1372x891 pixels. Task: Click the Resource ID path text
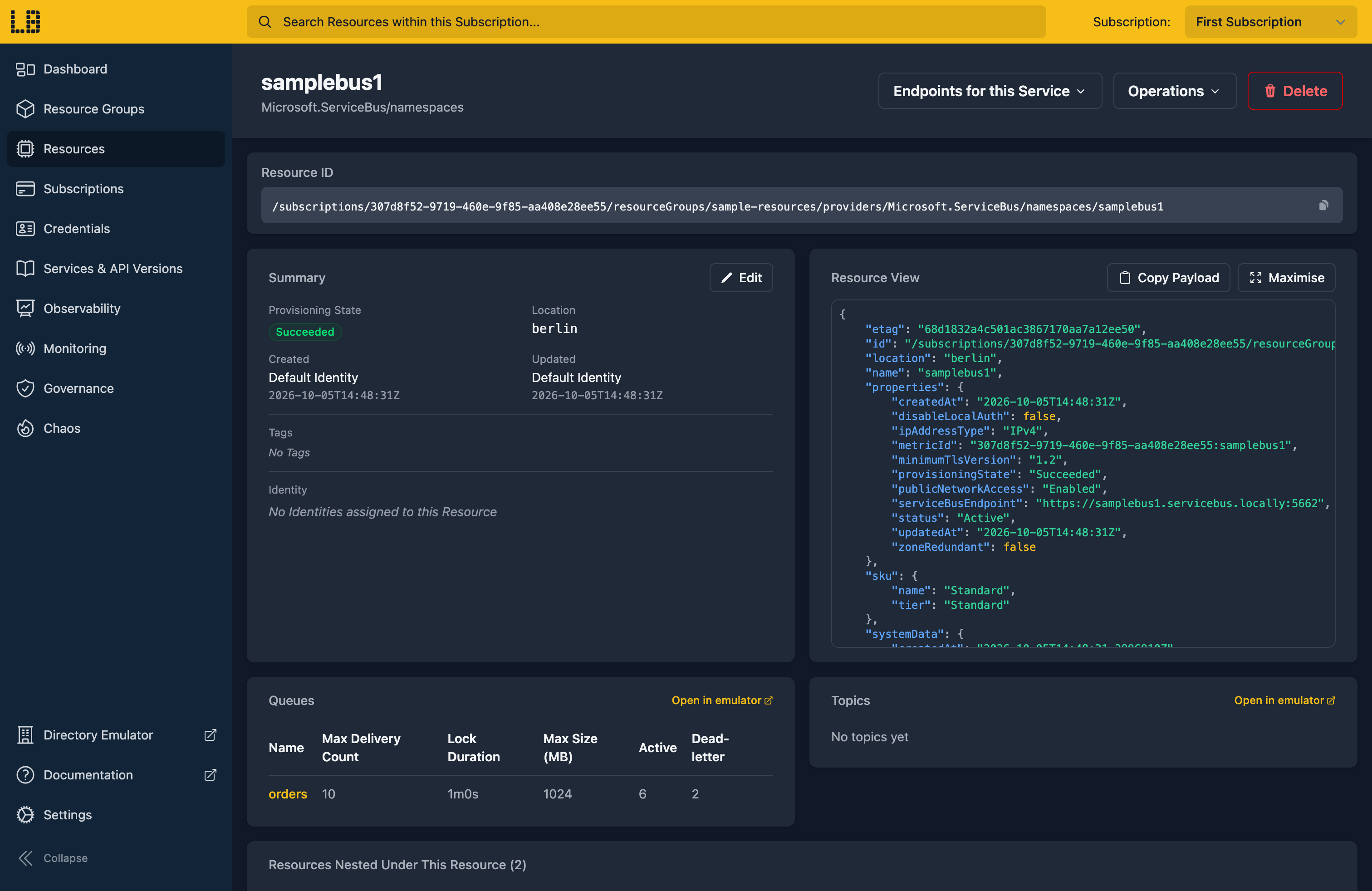pyautogui.click(x=718, y=206)
